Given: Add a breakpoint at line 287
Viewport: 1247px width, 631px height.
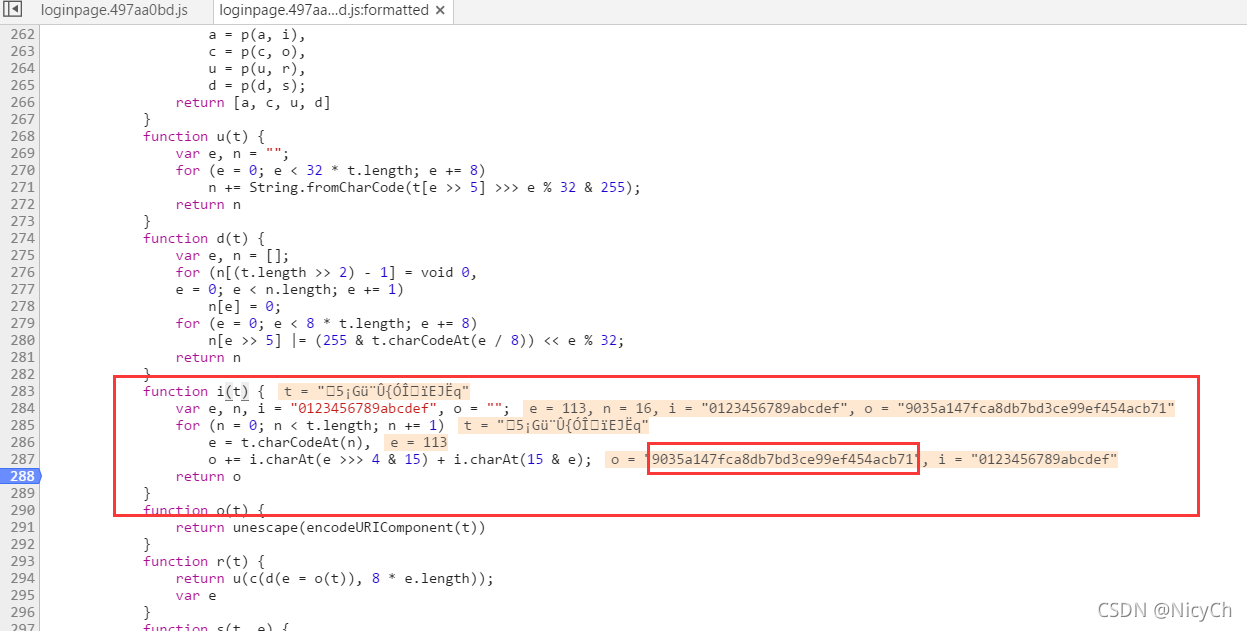Looking at the screenshot, I should pyautogui.click(x=22, y=459).
